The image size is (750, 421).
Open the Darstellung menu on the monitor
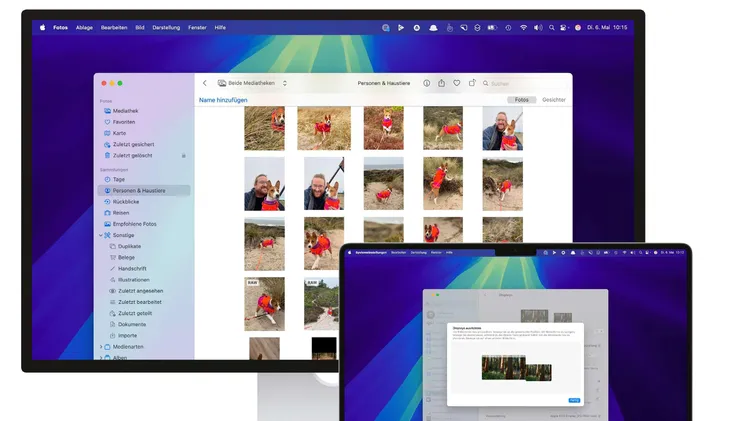(166, 28)
